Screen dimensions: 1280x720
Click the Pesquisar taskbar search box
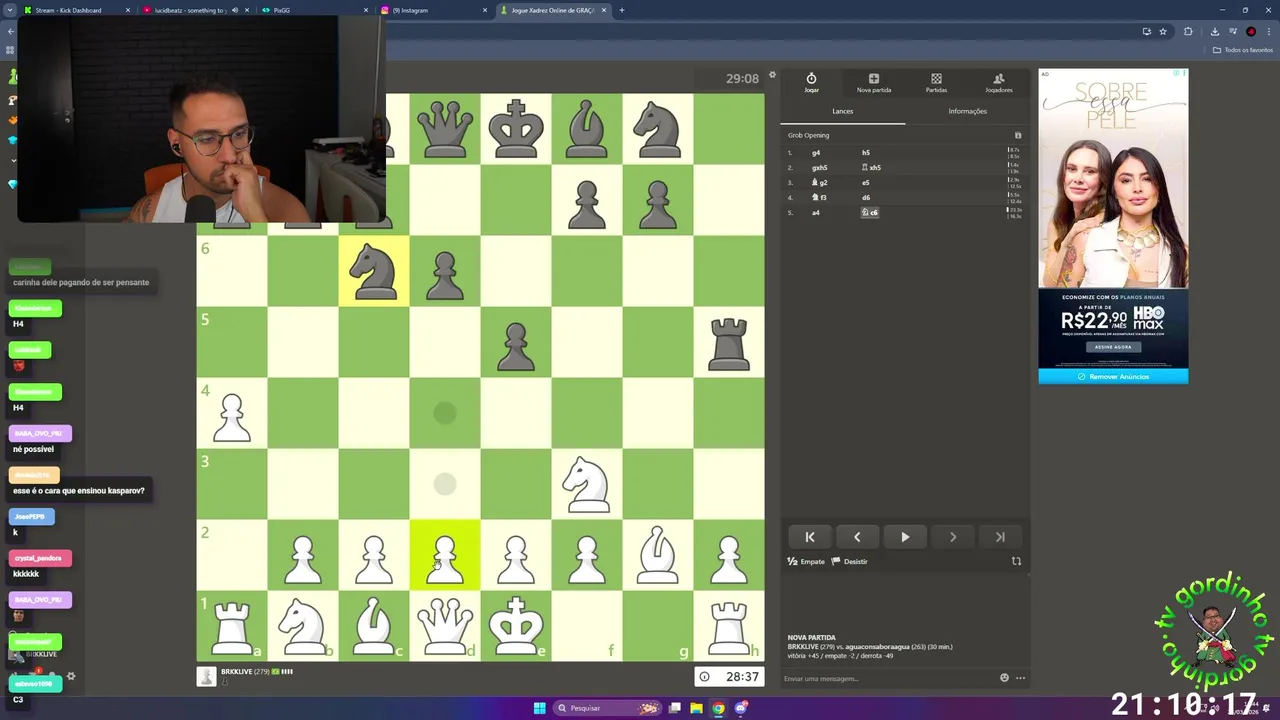607,708
